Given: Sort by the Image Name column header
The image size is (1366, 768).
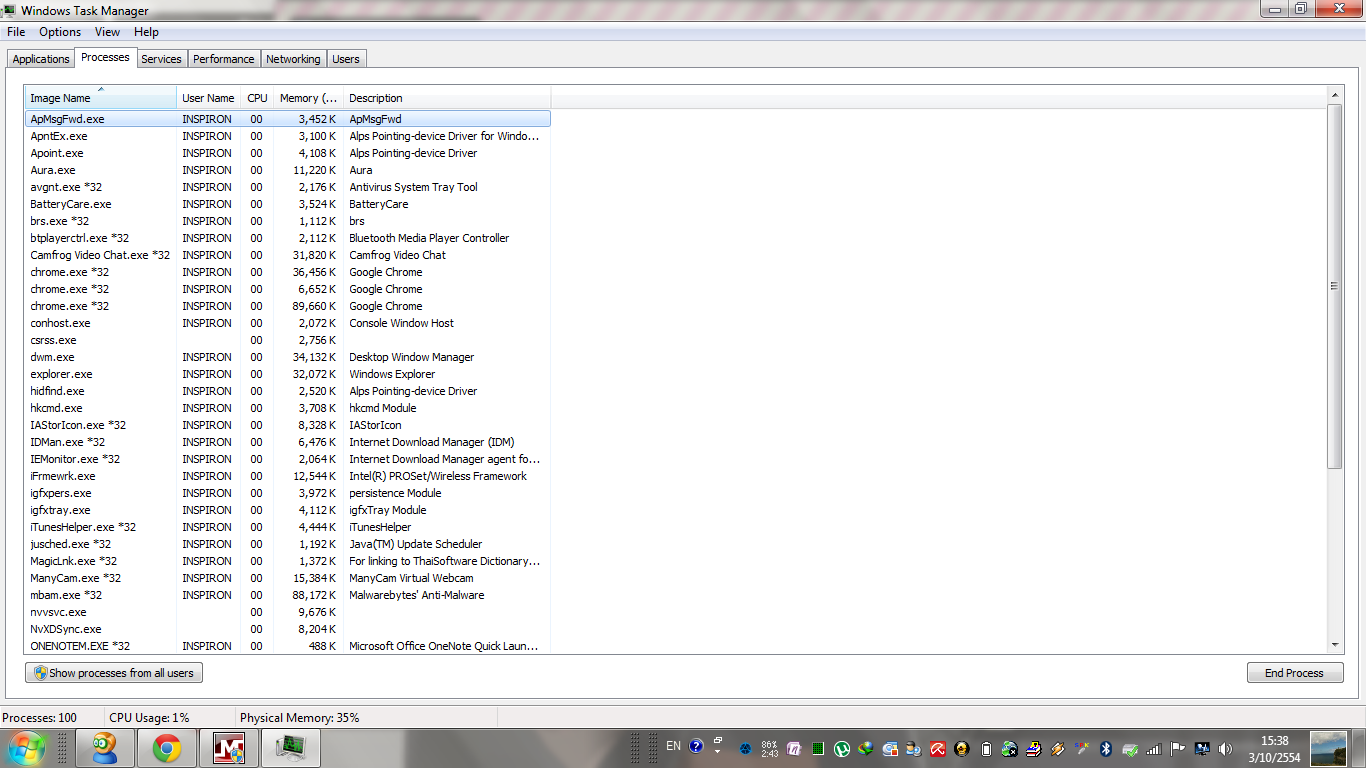Looking at the screenshot, I should click(x=101, y=98).
